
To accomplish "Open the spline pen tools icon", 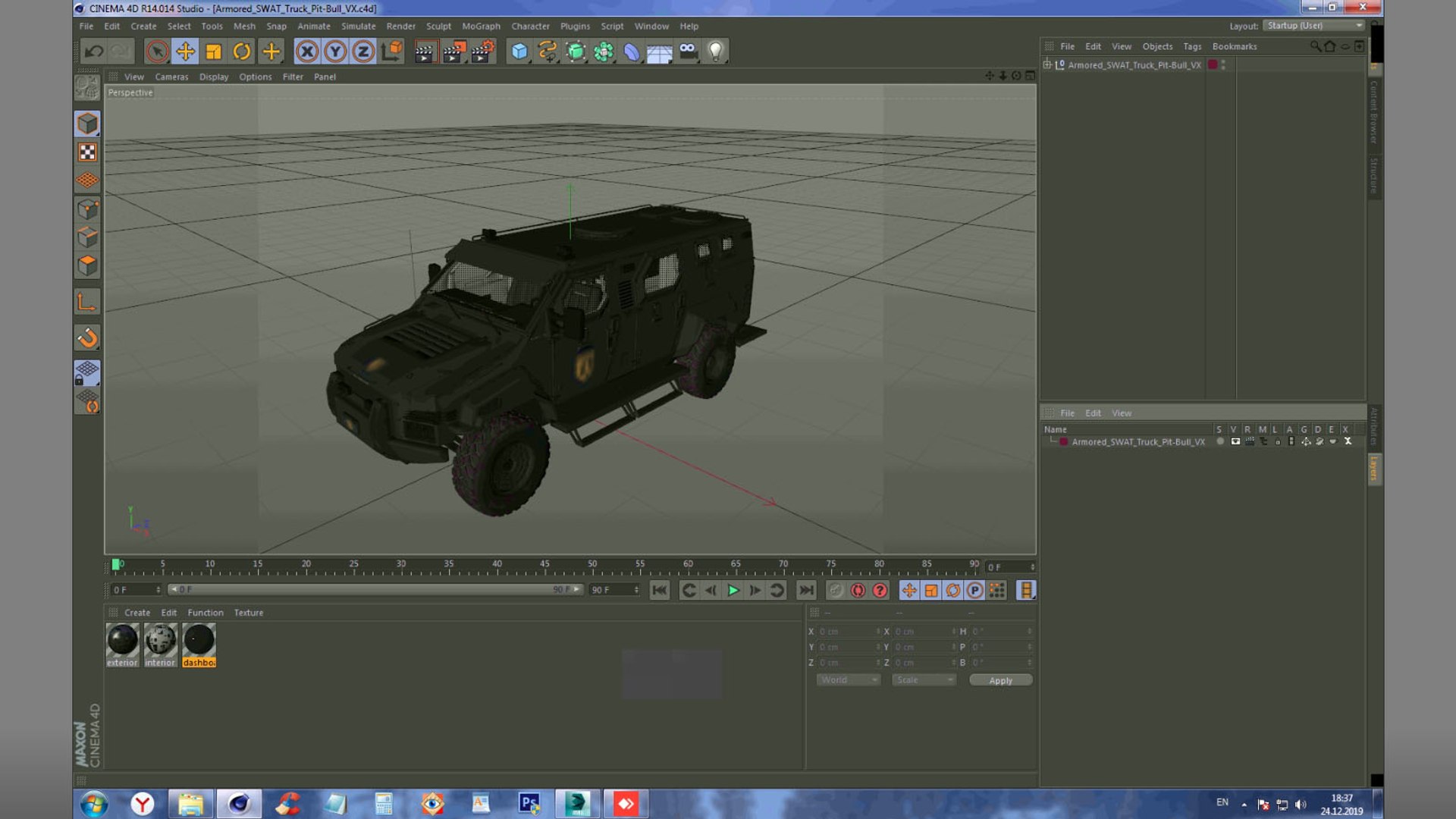I will tap(548, 52).
